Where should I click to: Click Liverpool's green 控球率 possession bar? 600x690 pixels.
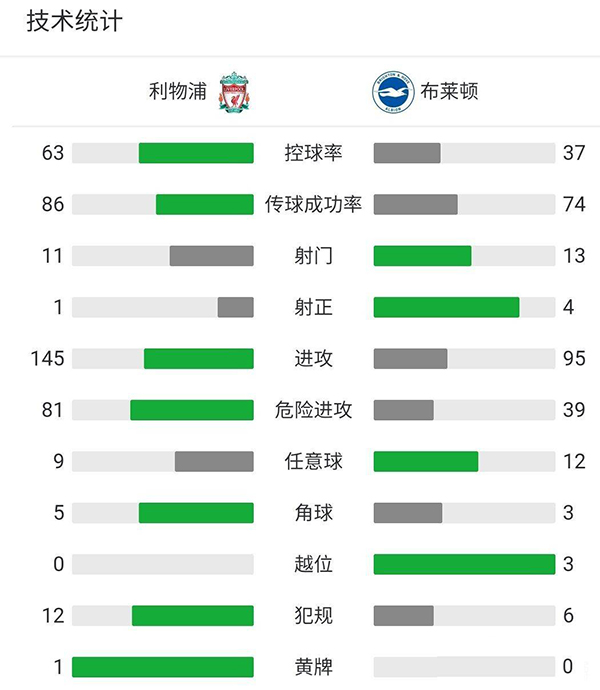[x=196, y=153]
